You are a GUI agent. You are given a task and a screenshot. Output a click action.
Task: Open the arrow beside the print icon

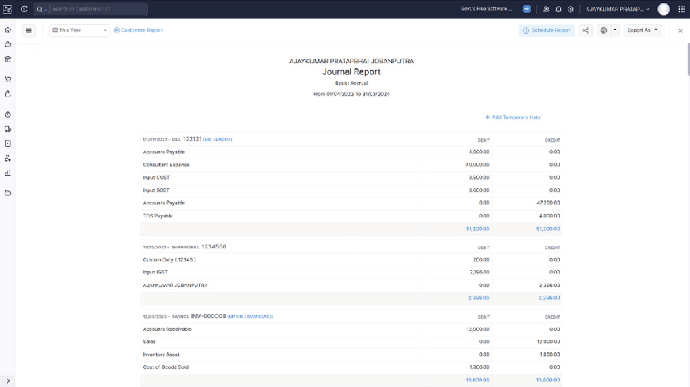coord(615,30)
